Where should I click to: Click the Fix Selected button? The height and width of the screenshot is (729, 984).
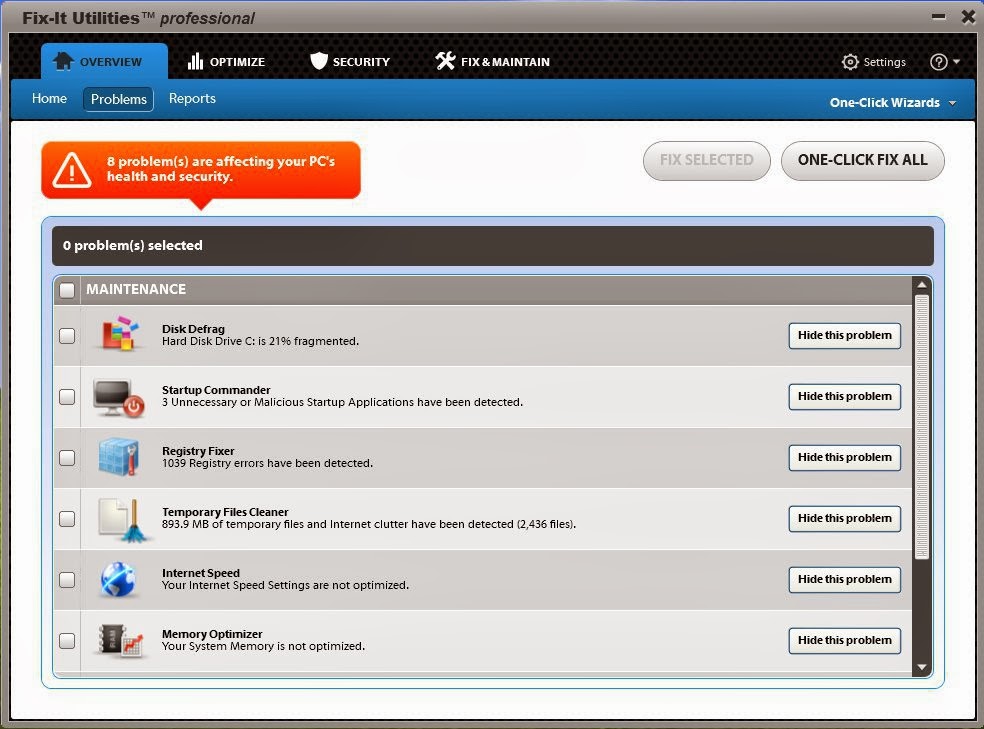click(707, 161)
